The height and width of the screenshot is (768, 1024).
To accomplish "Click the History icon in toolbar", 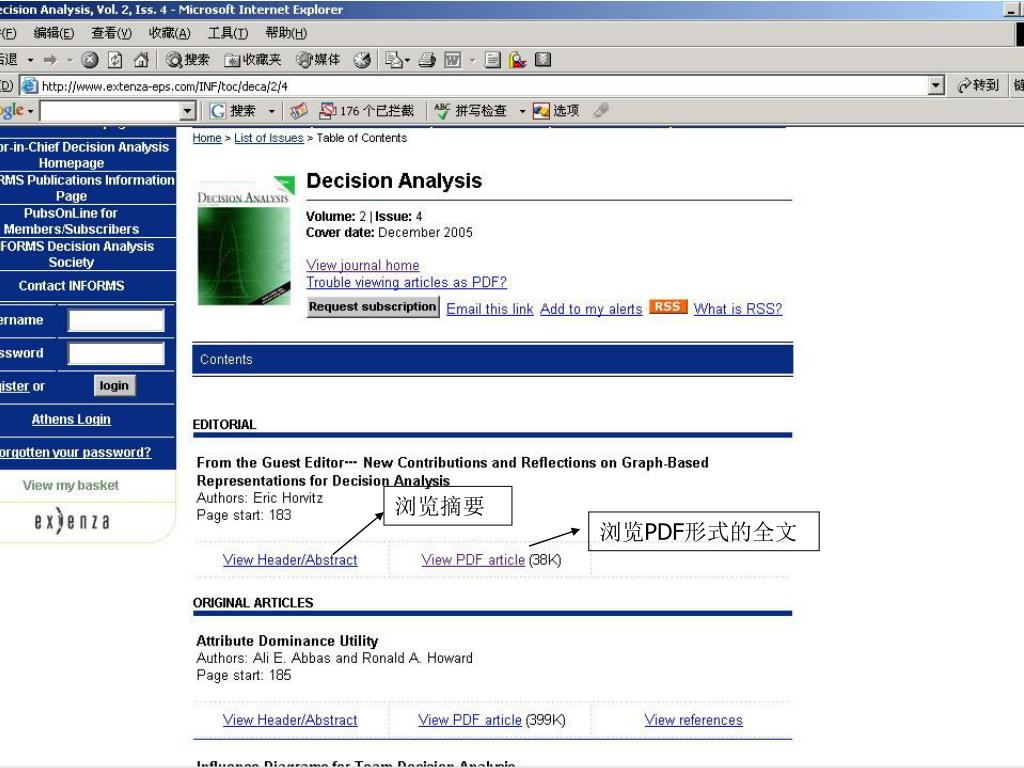I will (x=362, y=60).
